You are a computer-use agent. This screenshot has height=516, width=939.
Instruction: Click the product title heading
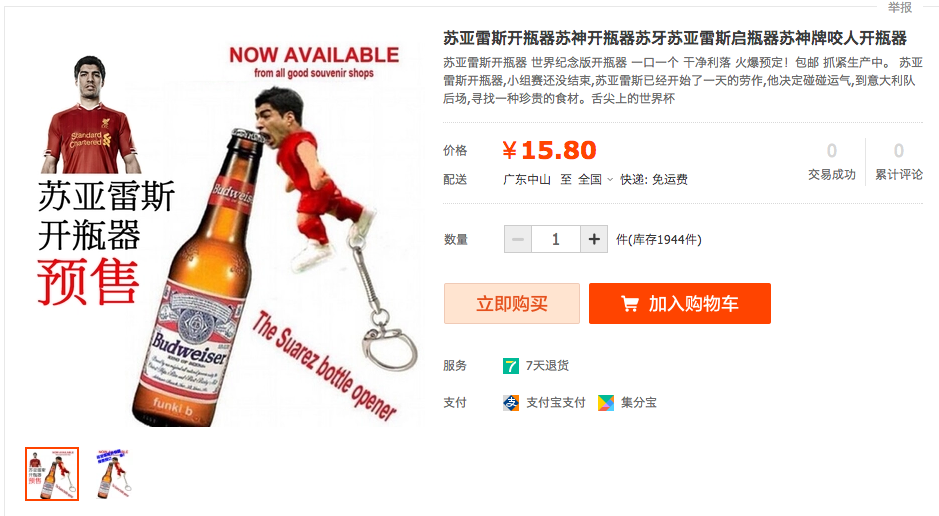(675, 38)
